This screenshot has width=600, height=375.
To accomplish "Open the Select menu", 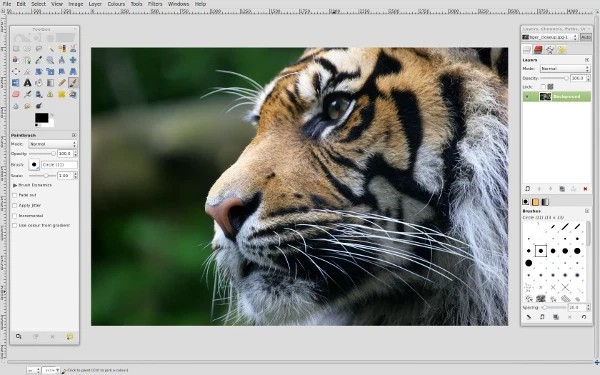I will point(38,4).
